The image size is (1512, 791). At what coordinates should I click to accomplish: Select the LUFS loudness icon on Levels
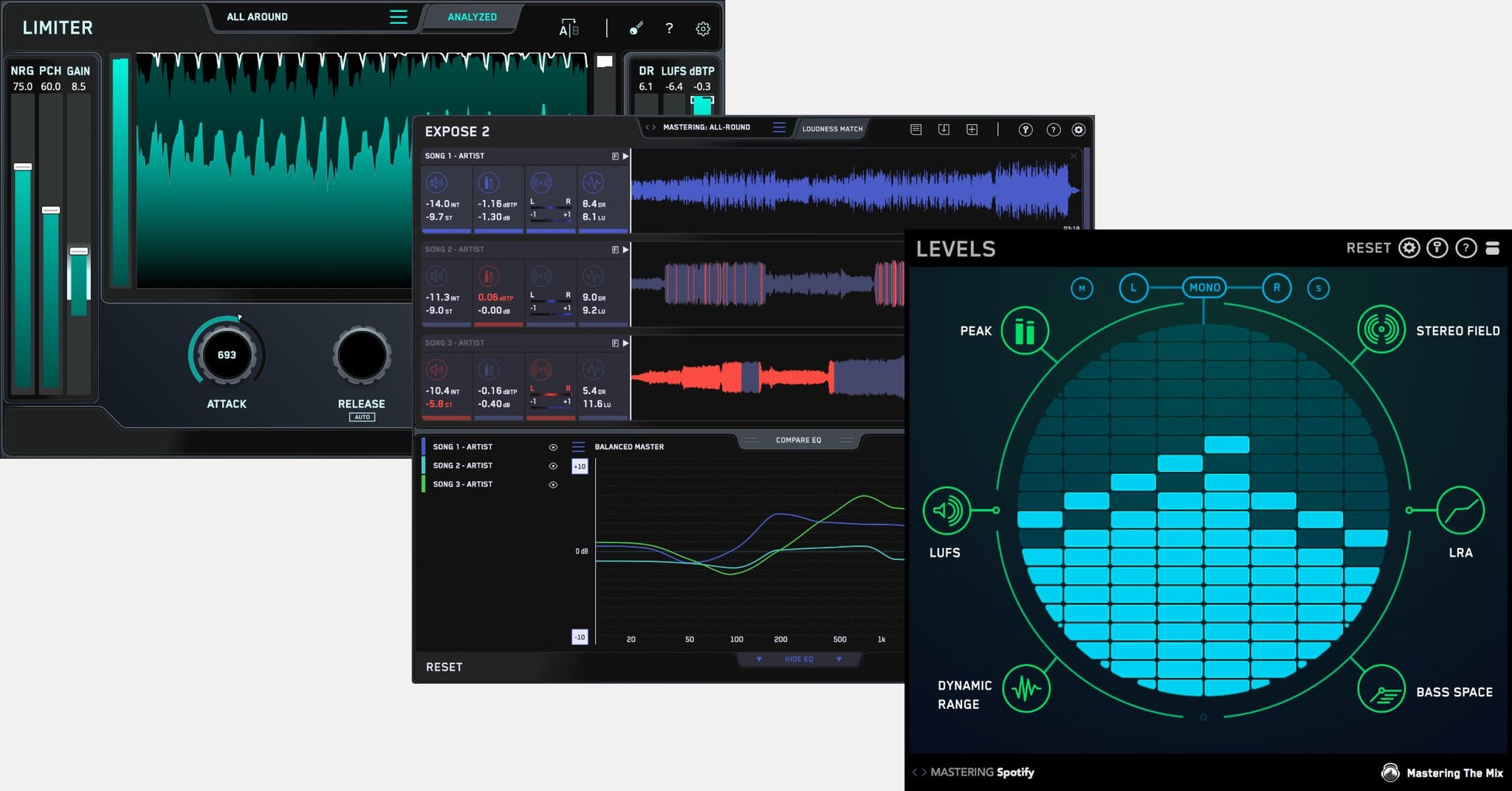pos(947,510)
